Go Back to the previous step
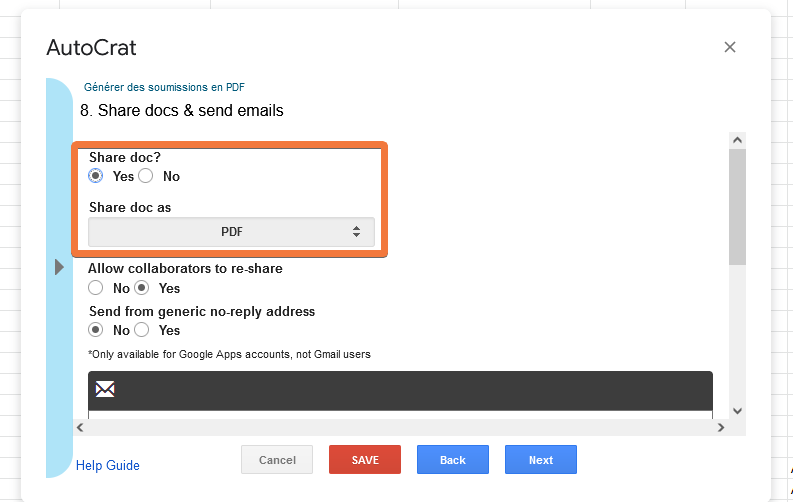793x502 pixels. pos(453,460)
